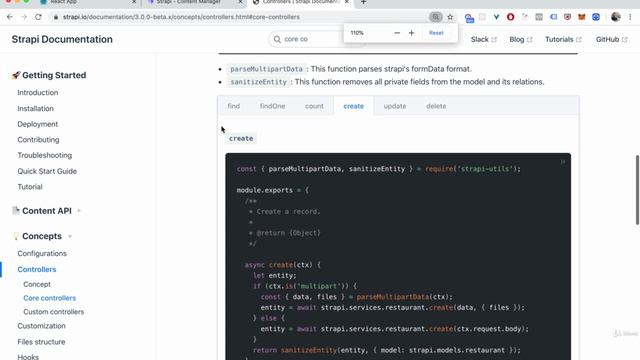This screenshot has width=640, height=360.
Task: Open Files structure in the sidebar
Action: click(x=41, y=342)
